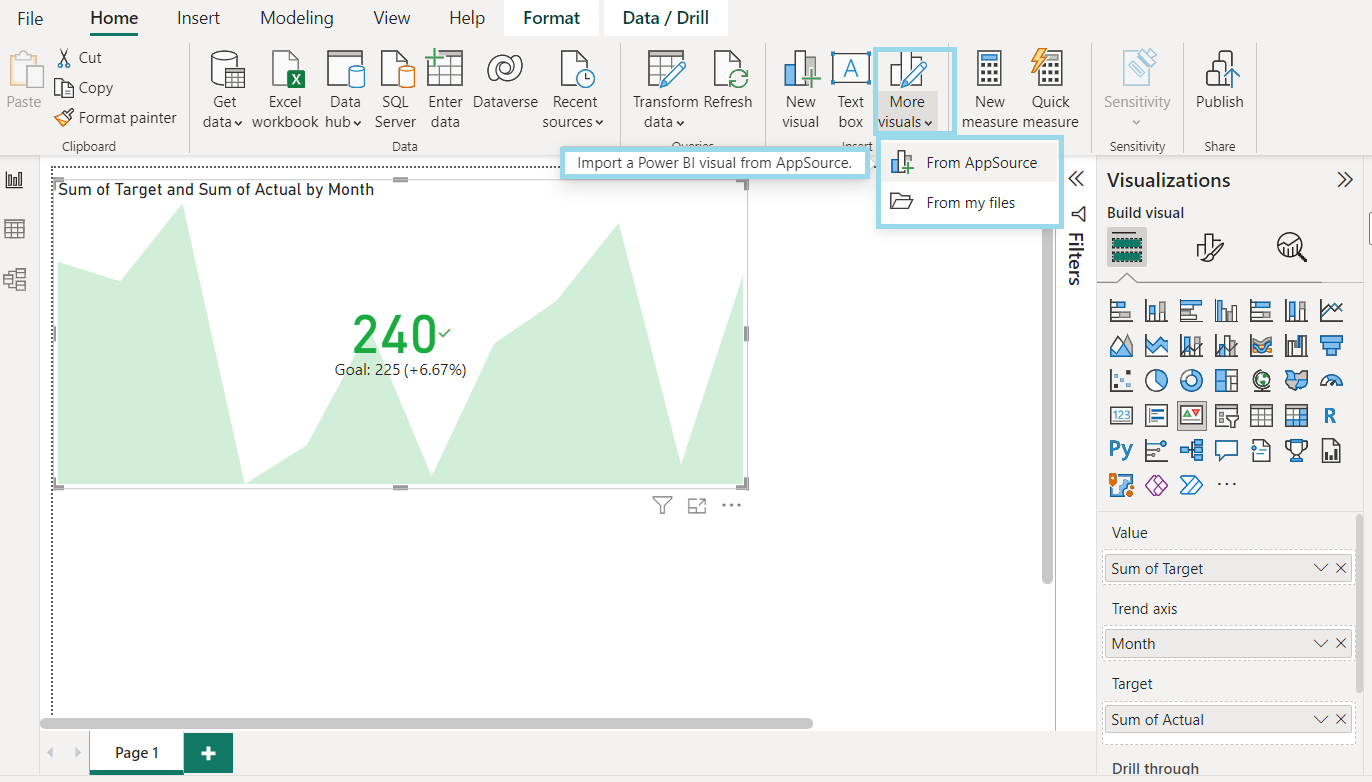Image resolution: width=1372 pixels, height=782 pixels.
Task: Select the Python visual
Action: coord(1121,450)
